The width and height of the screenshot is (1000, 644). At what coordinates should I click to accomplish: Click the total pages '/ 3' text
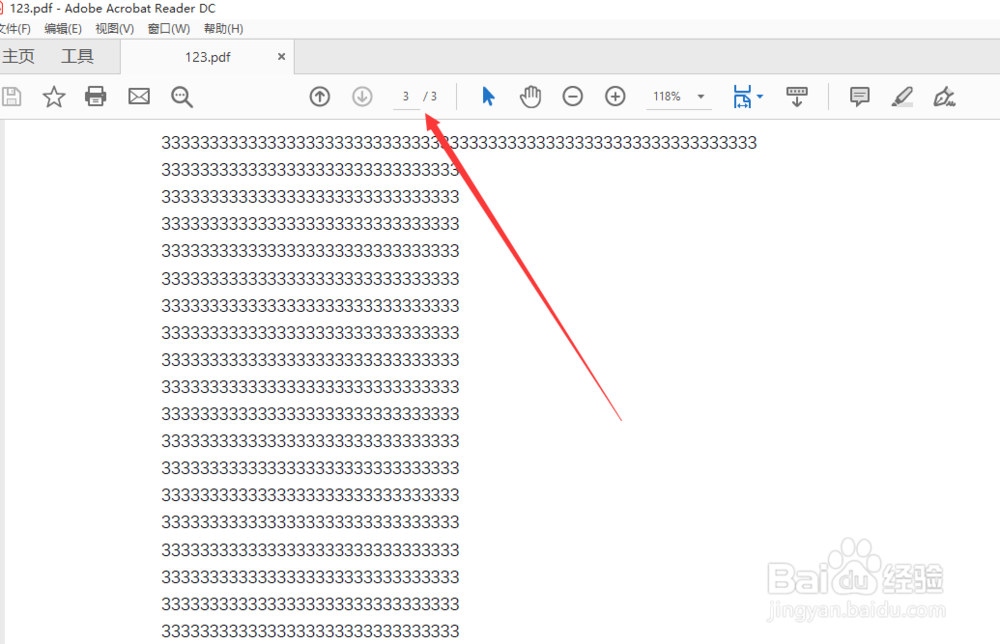[x=430, y=96]
